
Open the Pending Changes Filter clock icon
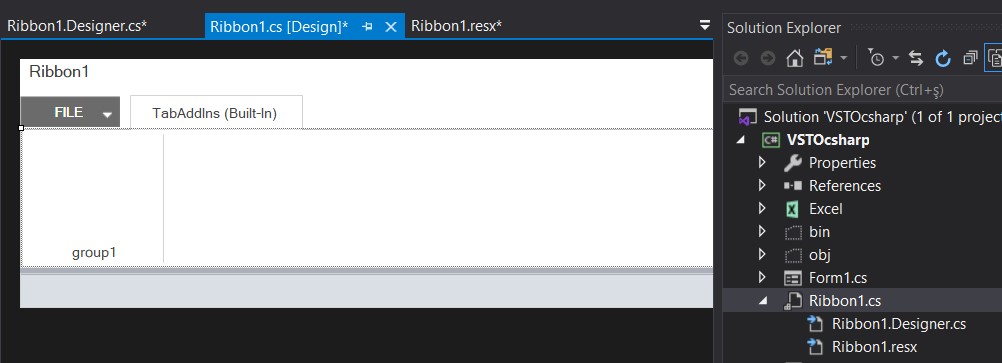pyautogui.click(x=876, y=58)
